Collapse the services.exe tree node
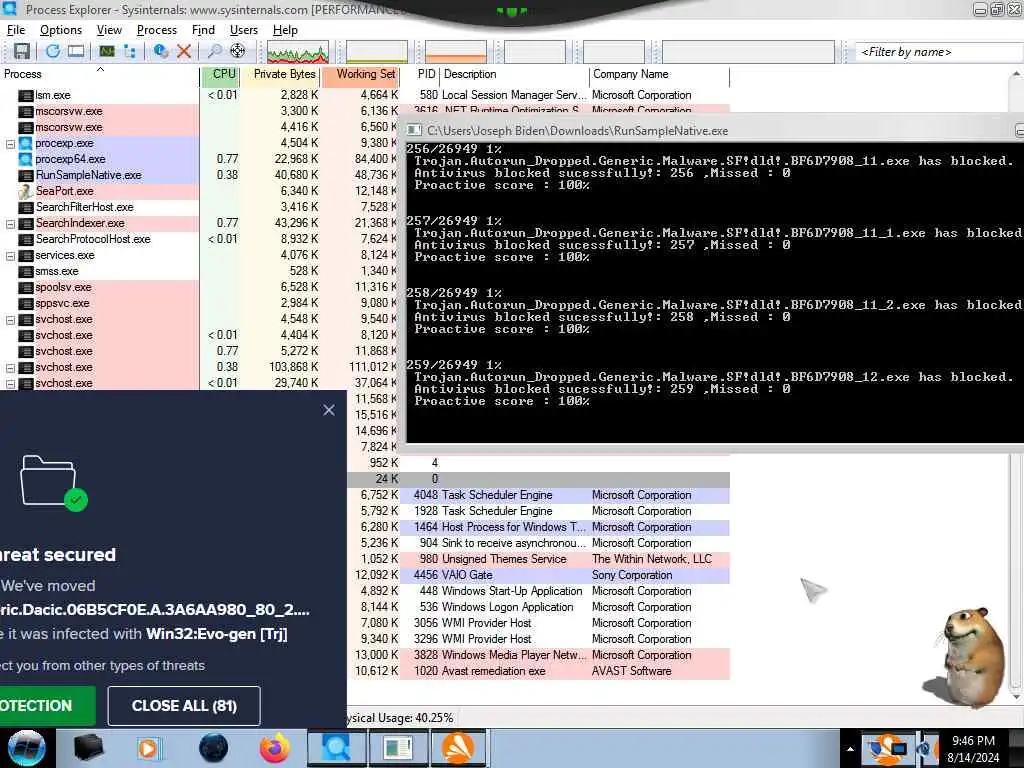The image size is (1024, 768). [x=10, y=255]
